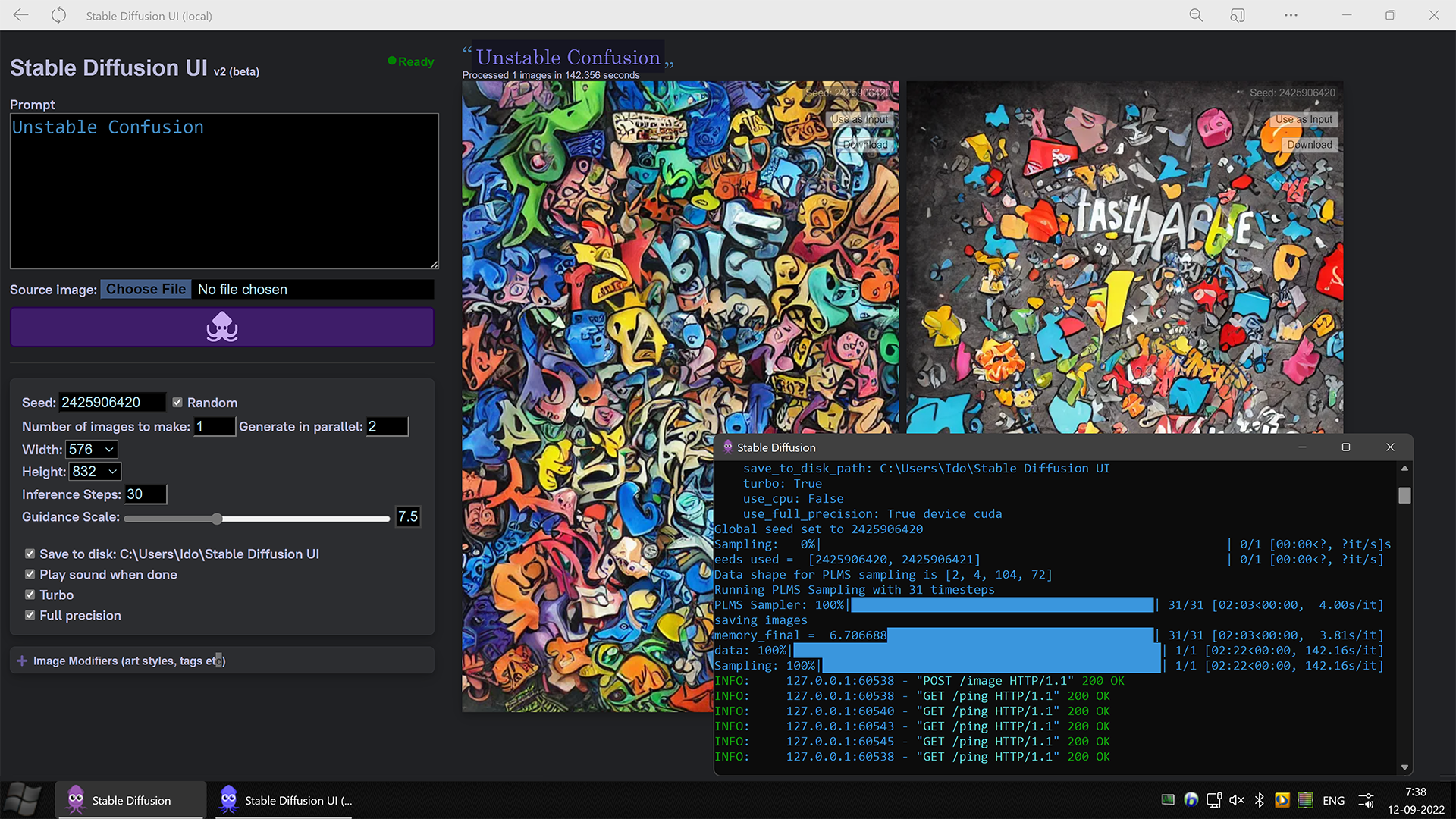Click the browser refresh icon
1456x819 pixels.
tap(58, 15)
